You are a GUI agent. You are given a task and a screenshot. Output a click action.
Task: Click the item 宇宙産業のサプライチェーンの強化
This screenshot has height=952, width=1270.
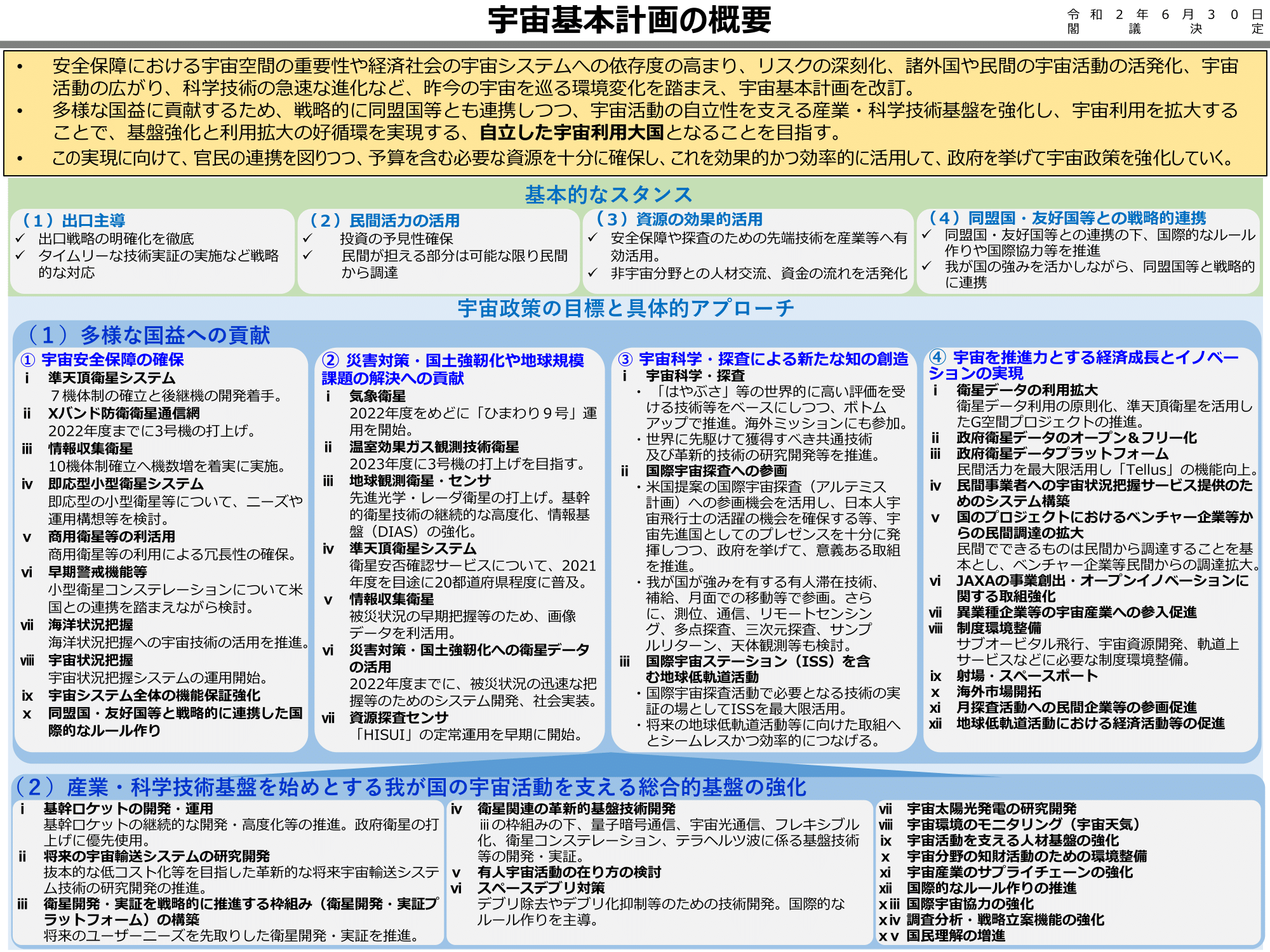pos(1020,873)
